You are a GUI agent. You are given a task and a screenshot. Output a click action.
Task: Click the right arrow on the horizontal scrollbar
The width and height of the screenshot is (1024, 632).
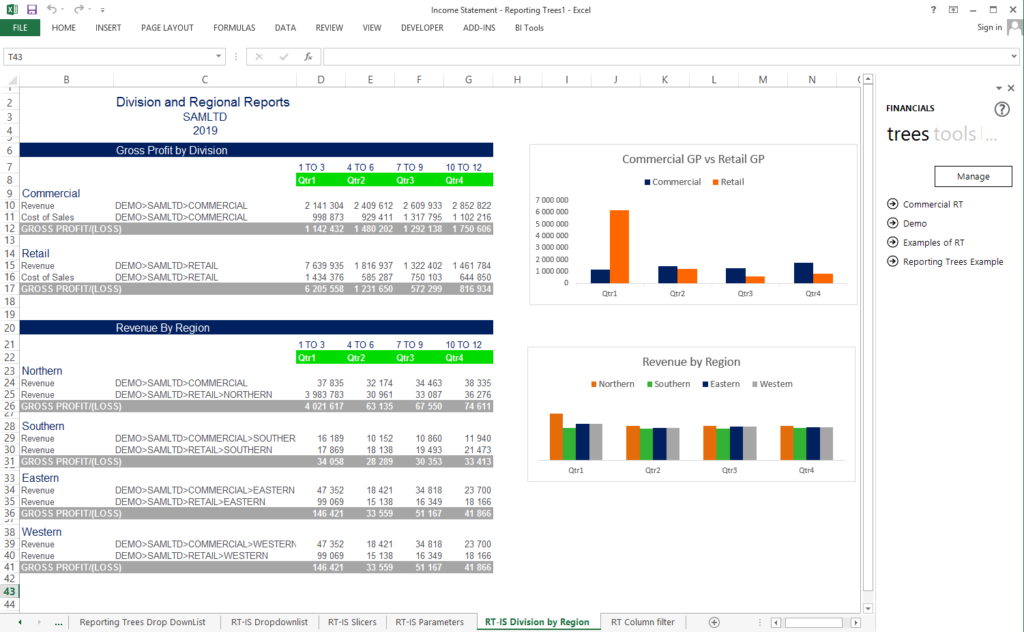tap(858, 621)
